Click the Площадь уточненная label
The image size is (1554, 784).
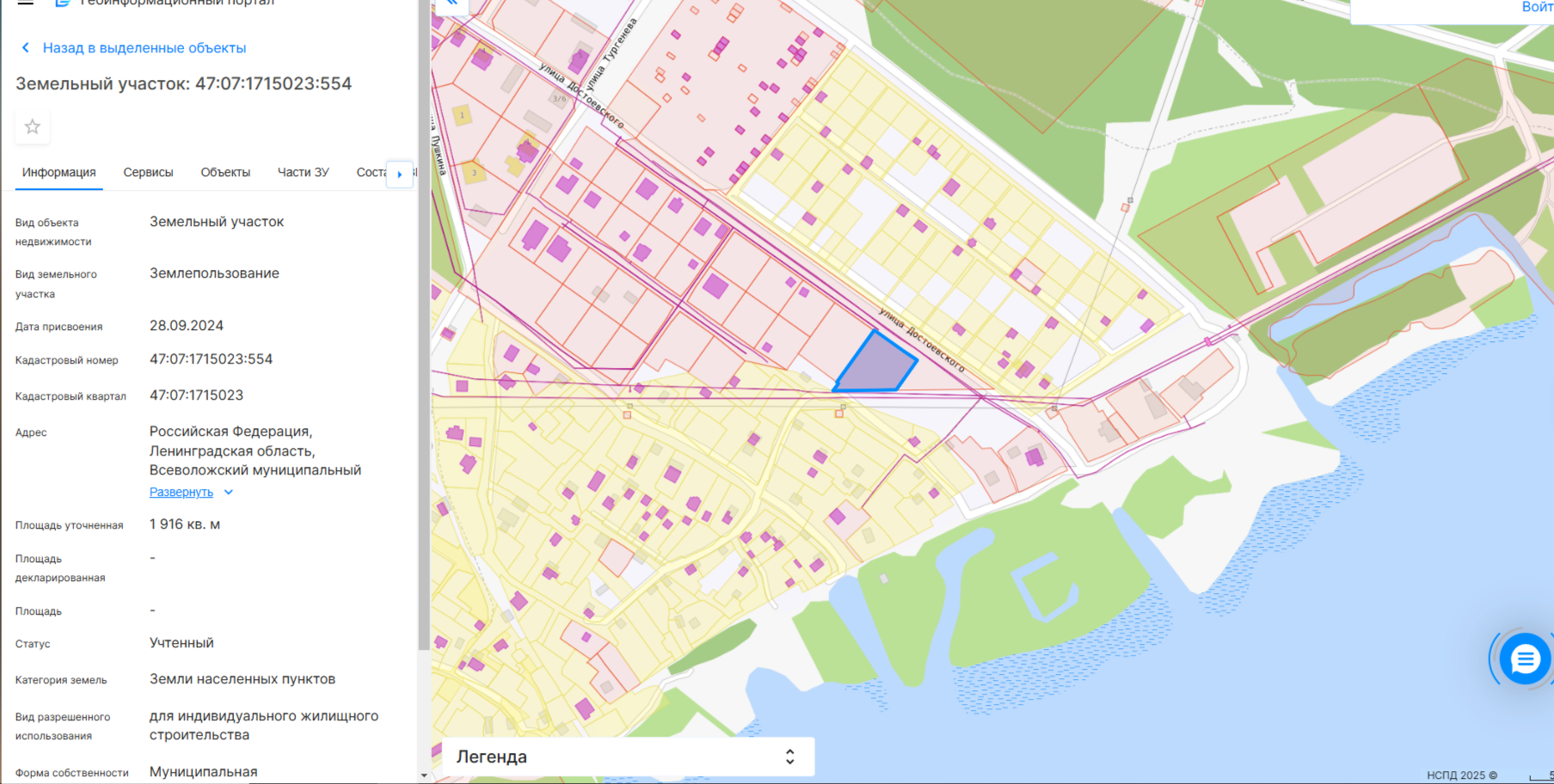pos(69,525)
